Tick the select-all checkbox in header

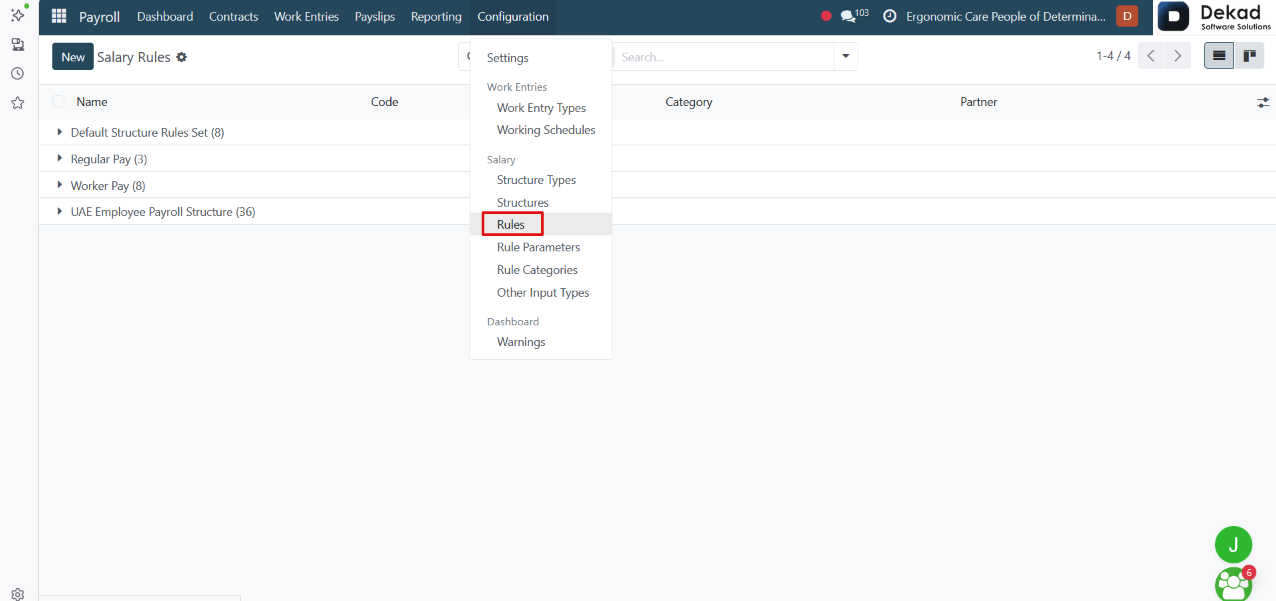click(x=58, y=102)
